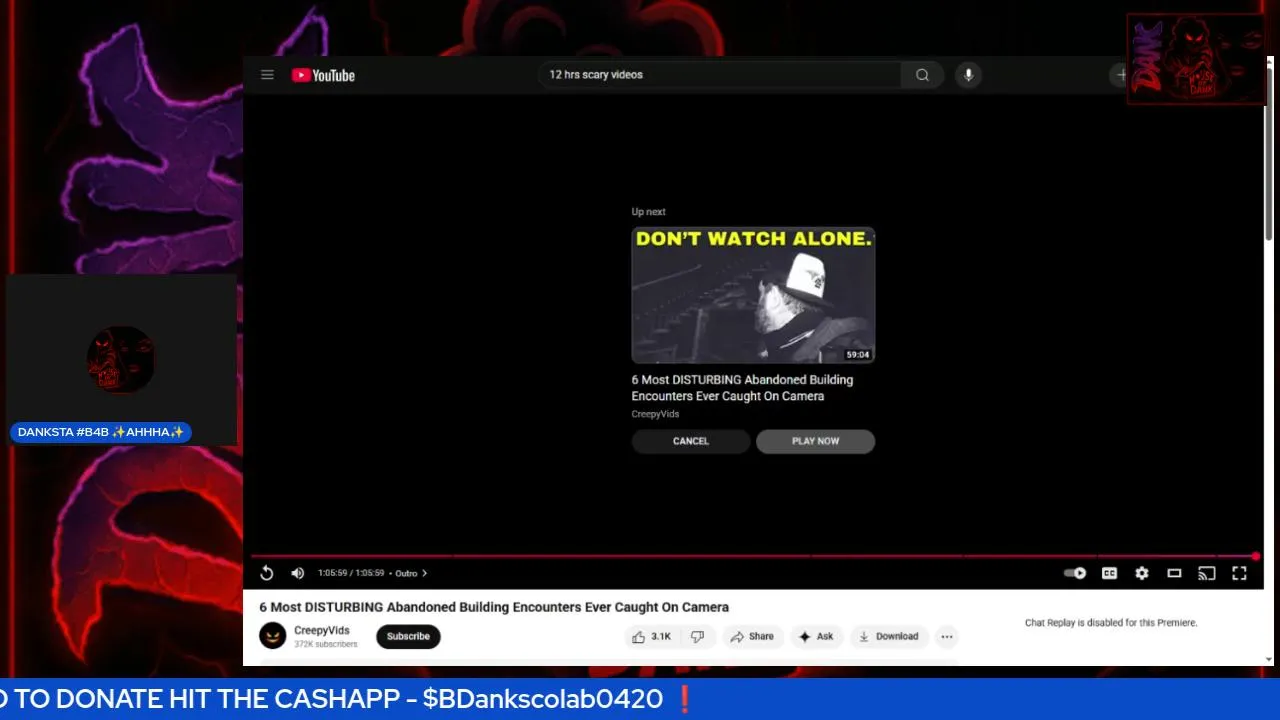
Task: Click Play Now for the next video
Action: (x=816, y=441)
